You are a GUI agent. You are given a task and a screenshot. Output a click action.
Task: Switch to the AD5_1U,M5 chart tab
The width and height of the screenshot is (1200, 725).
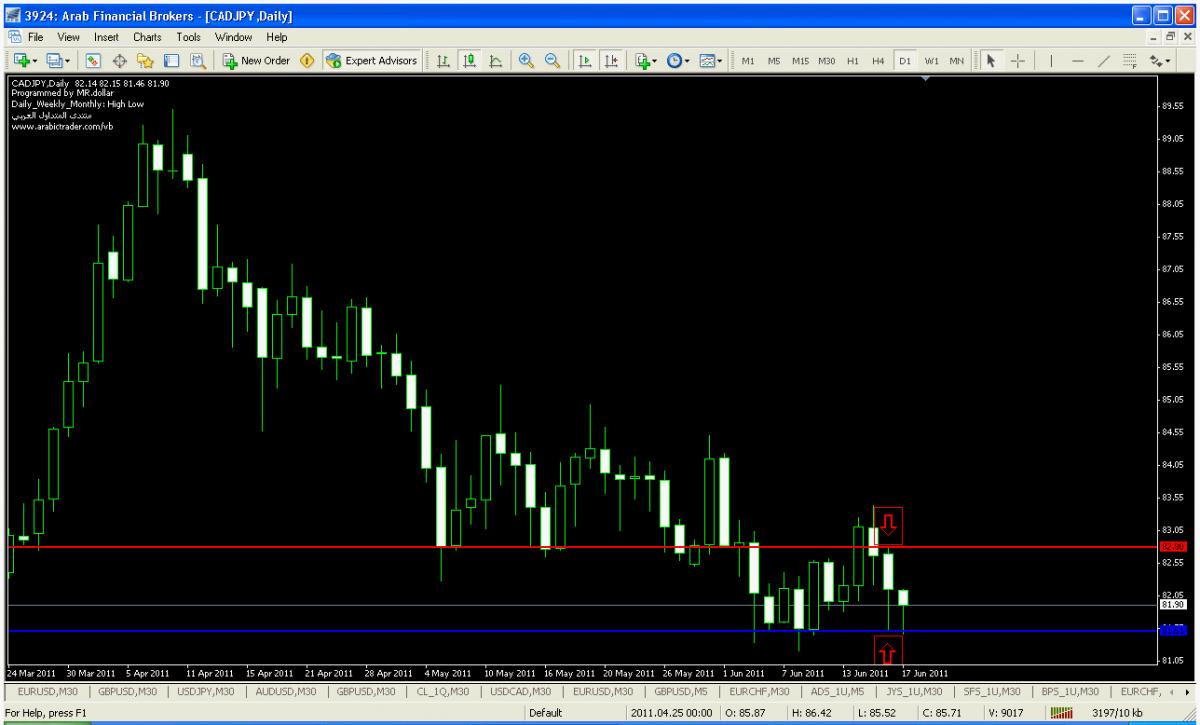[x=838, y=692]
